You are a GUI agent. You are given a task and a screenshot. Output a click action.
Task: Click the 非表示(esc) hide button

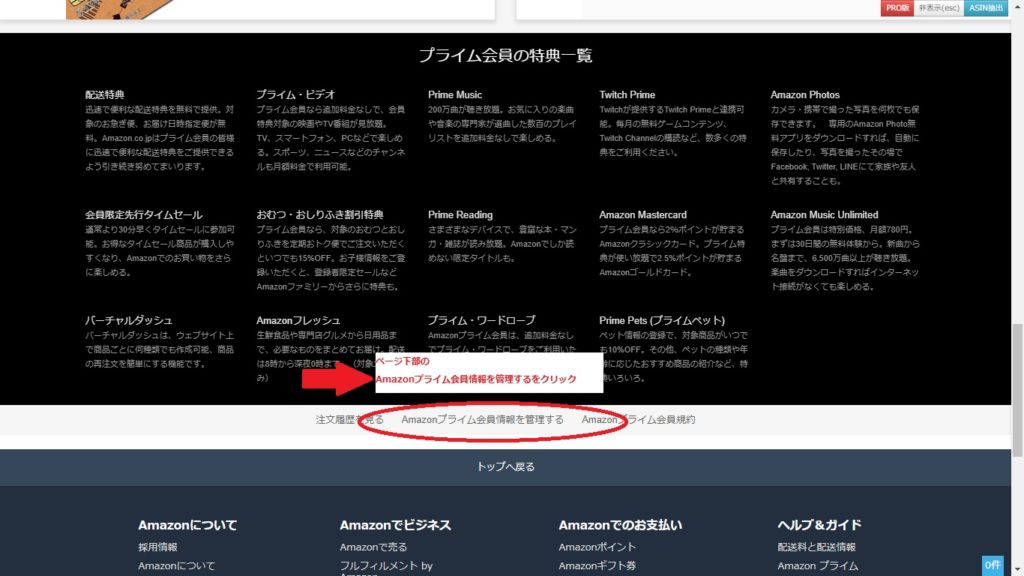[x=938, y=8]
